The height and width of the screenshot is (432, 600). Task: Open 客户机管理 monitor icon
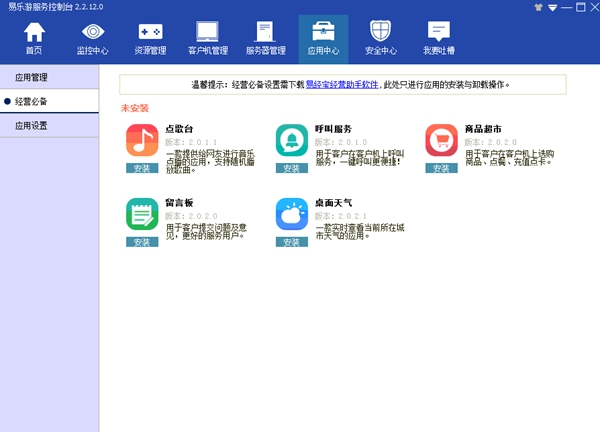tap(207, 38)
